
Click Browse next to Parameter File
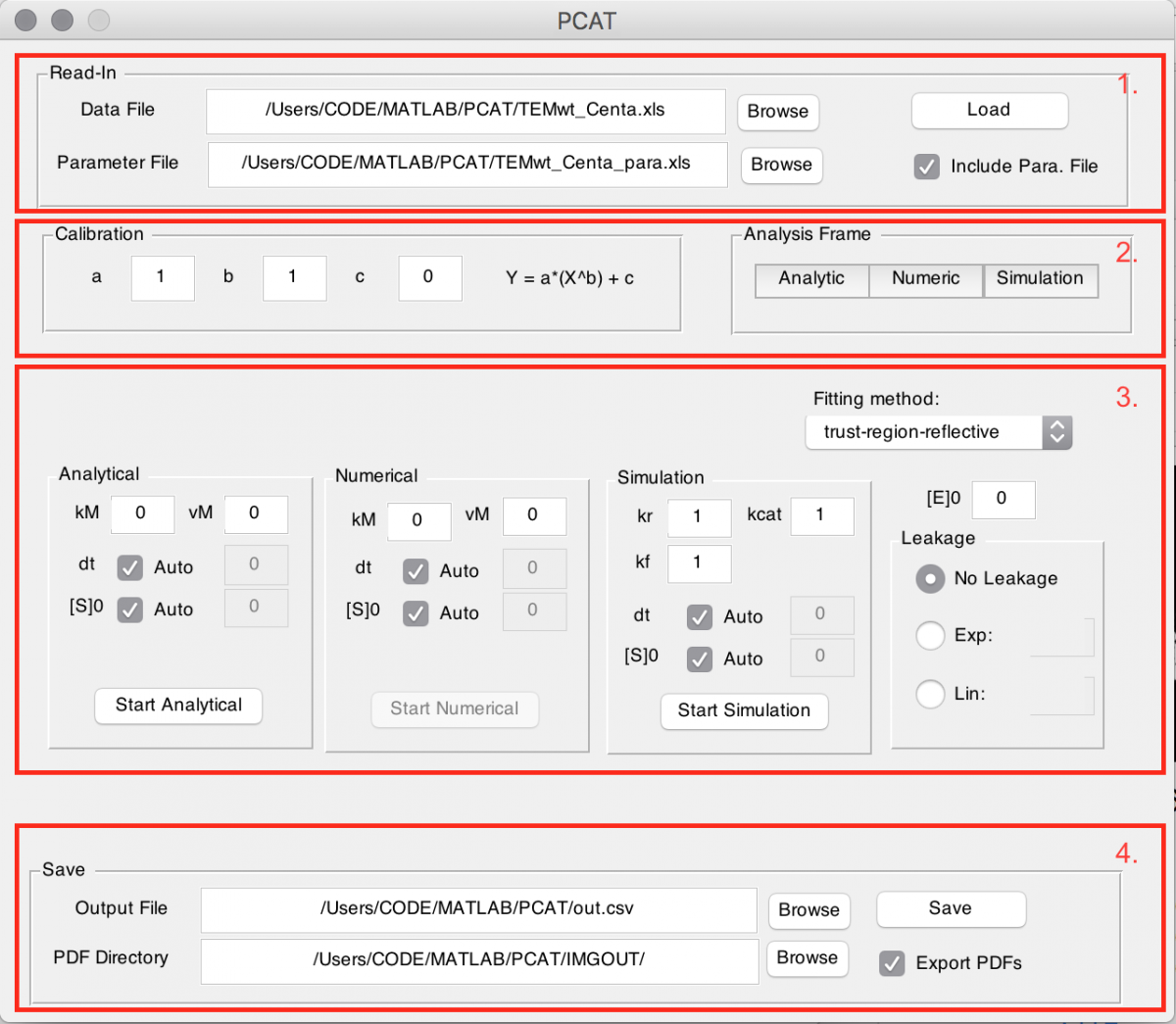pos(781,165)
